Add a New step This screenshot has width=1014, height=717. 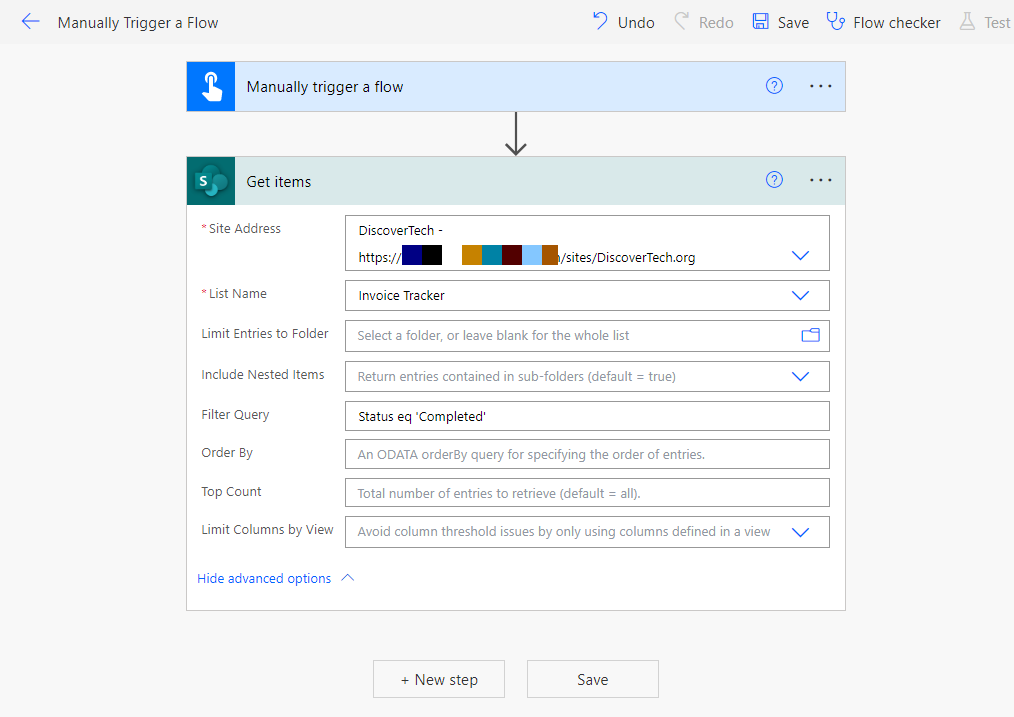(x=439, y=679)
